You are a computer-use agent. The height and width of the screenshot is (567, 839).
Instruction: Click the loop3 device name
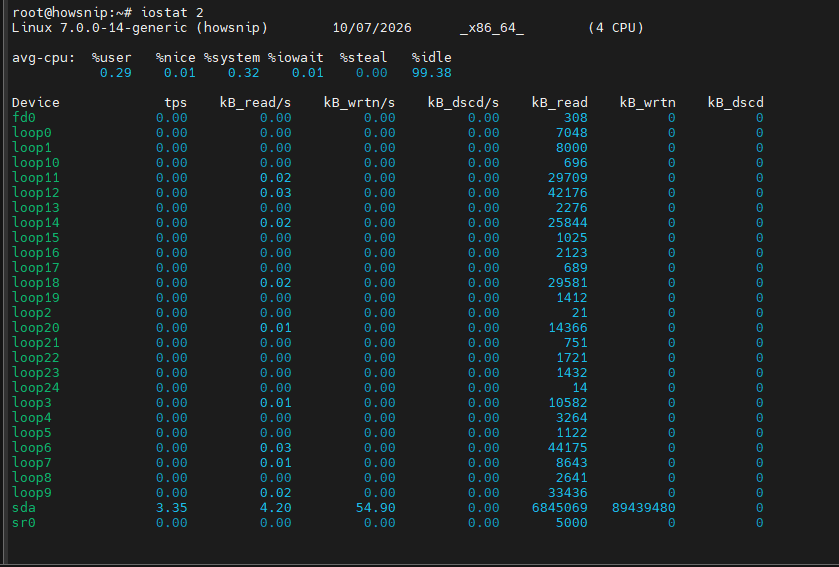tap(32, 402)
